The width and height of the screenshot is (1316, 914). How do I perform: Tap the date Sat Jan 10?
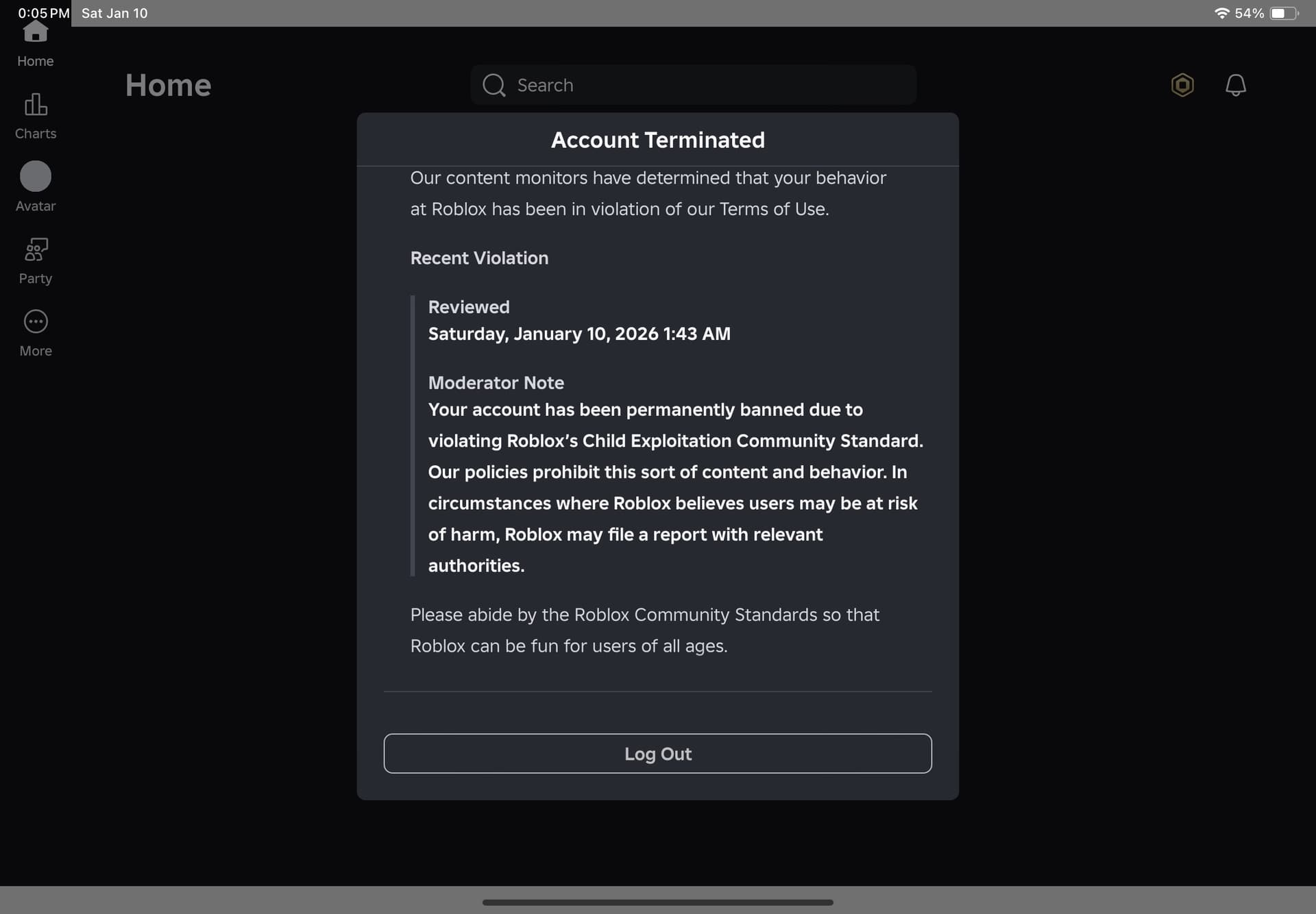(x=114, y=13)
